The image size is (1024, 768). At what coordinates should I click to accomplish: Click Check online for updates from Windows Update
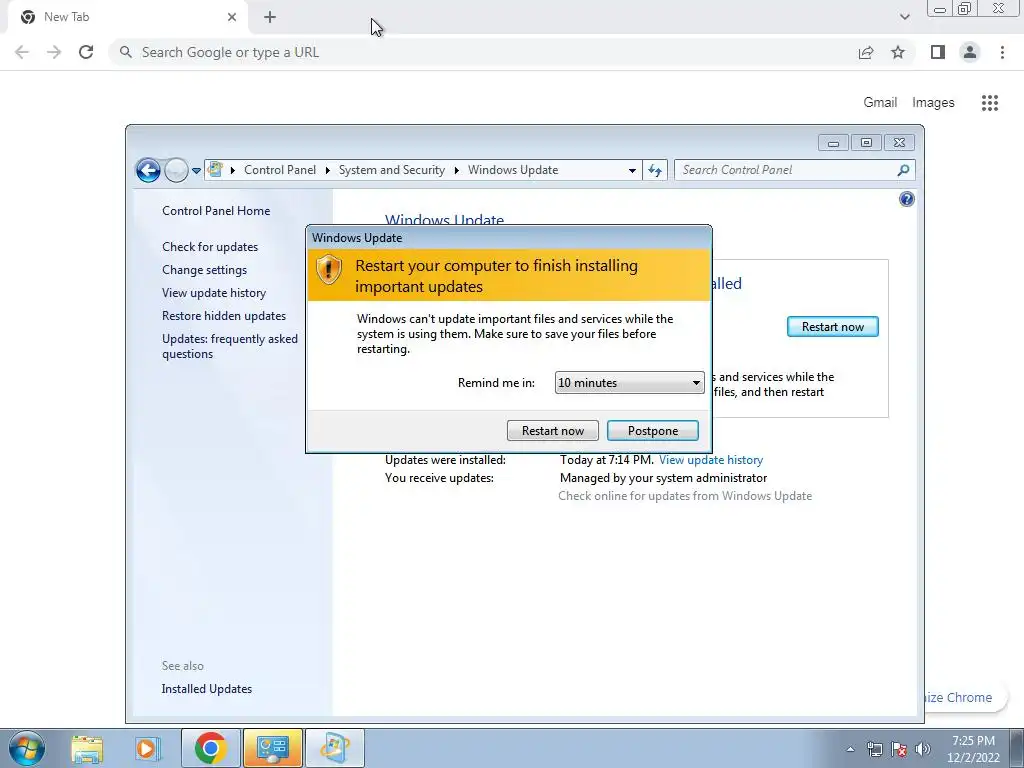click(685, 496)
